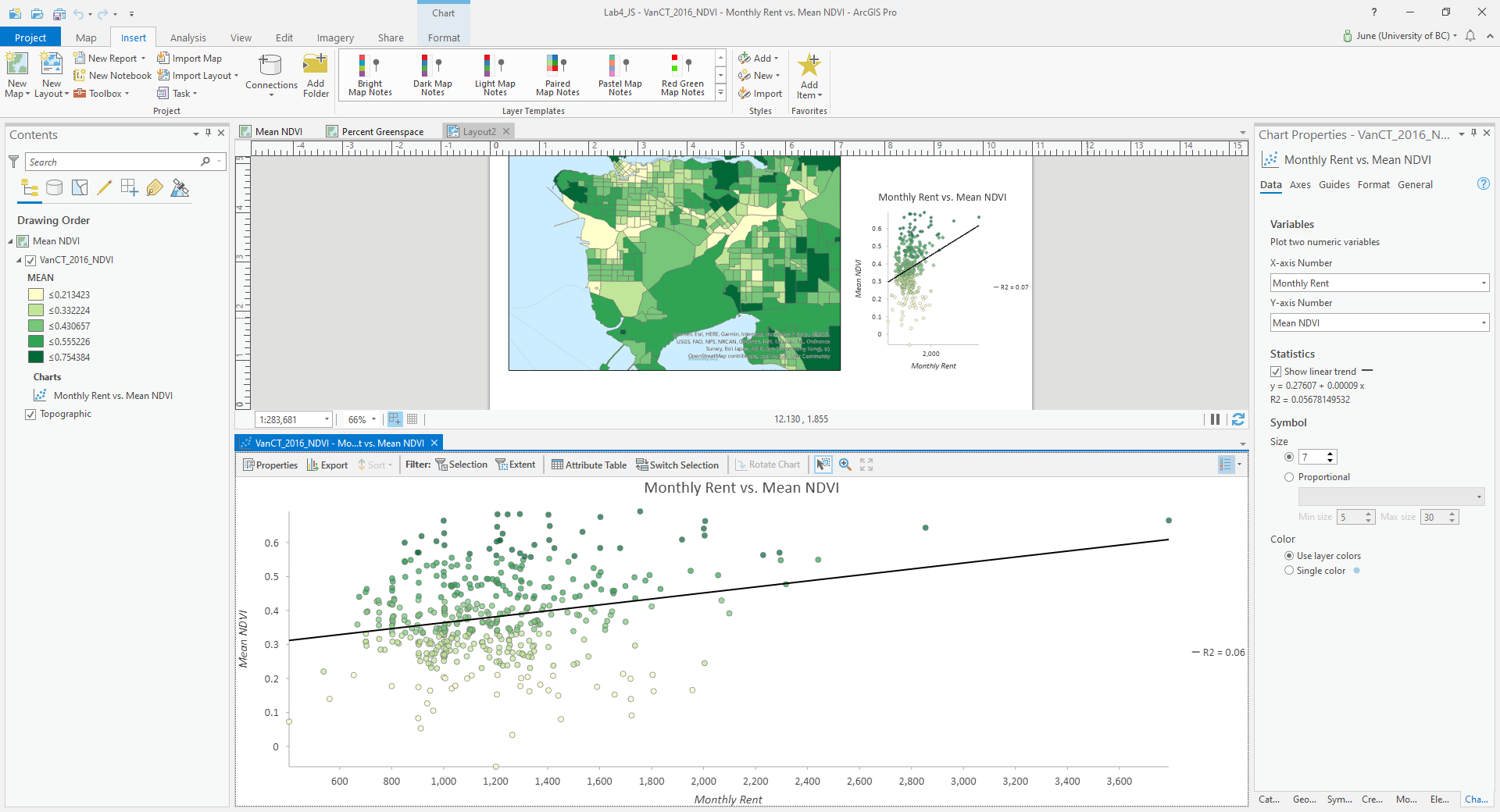Switch to the Imagery ribbon tab

tap(335, 37)
